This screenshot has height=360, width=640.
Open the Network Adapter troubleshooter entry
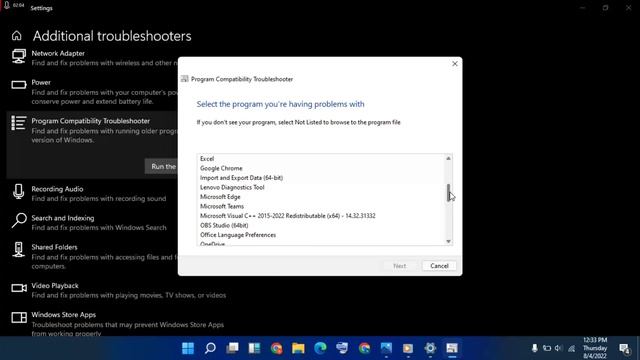tap(92, 58)
